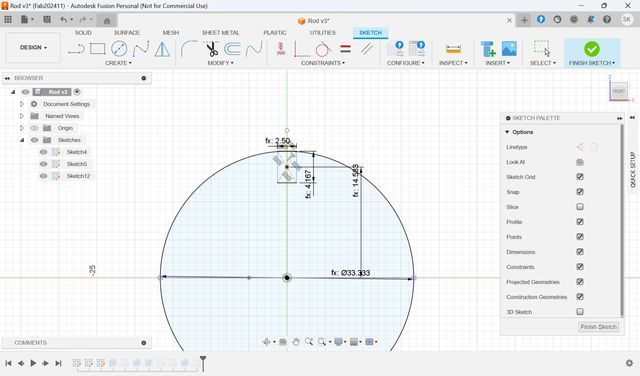Open the CONFIGURE dropdown menu
Screen dimensions: 640x376
point(406,63)
